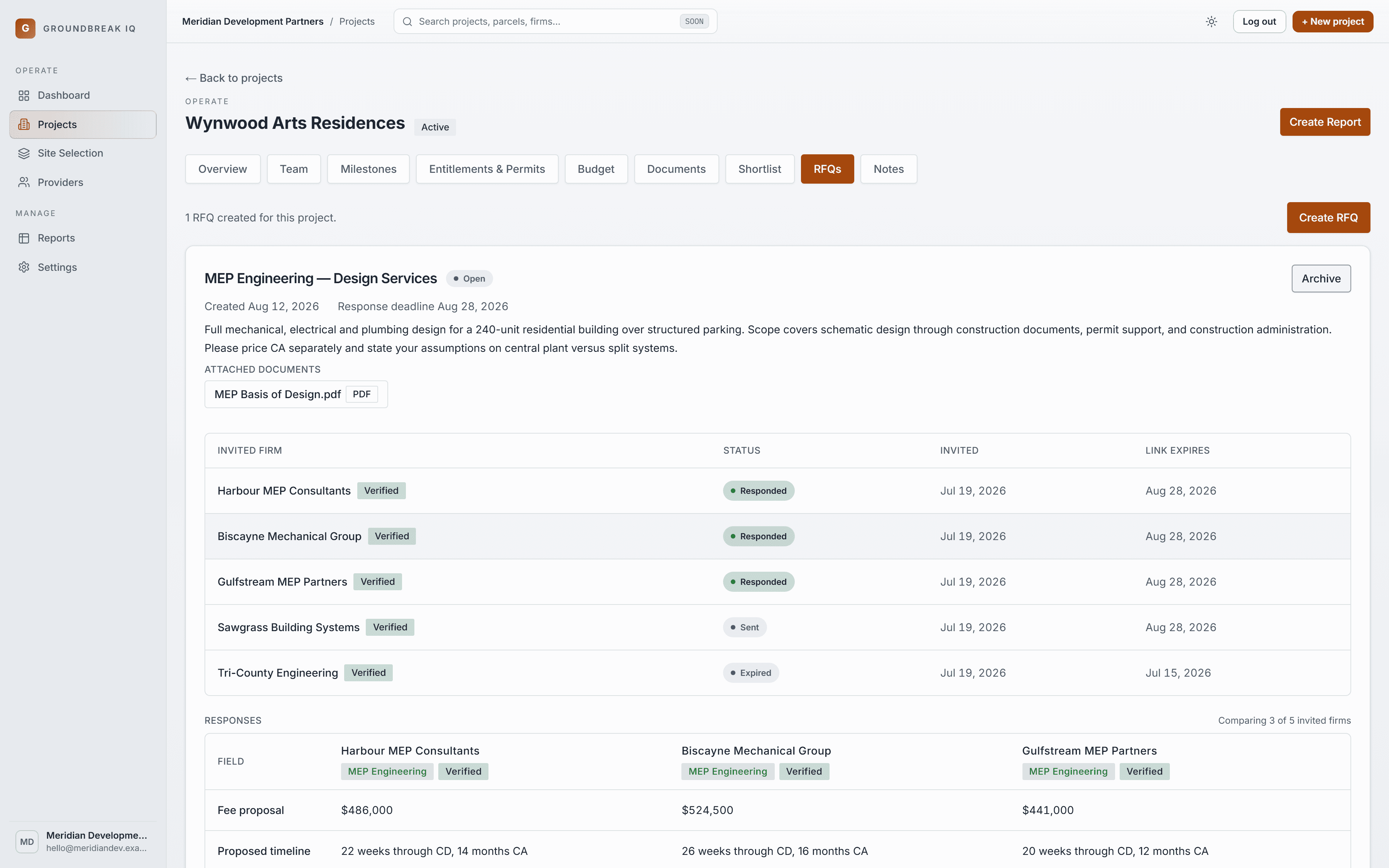Click MEP Engineering tag under Gulfstream MEP Partners
This screenshot has width=1389, height=868.
pyautogui.click(x=1068, y=772)
